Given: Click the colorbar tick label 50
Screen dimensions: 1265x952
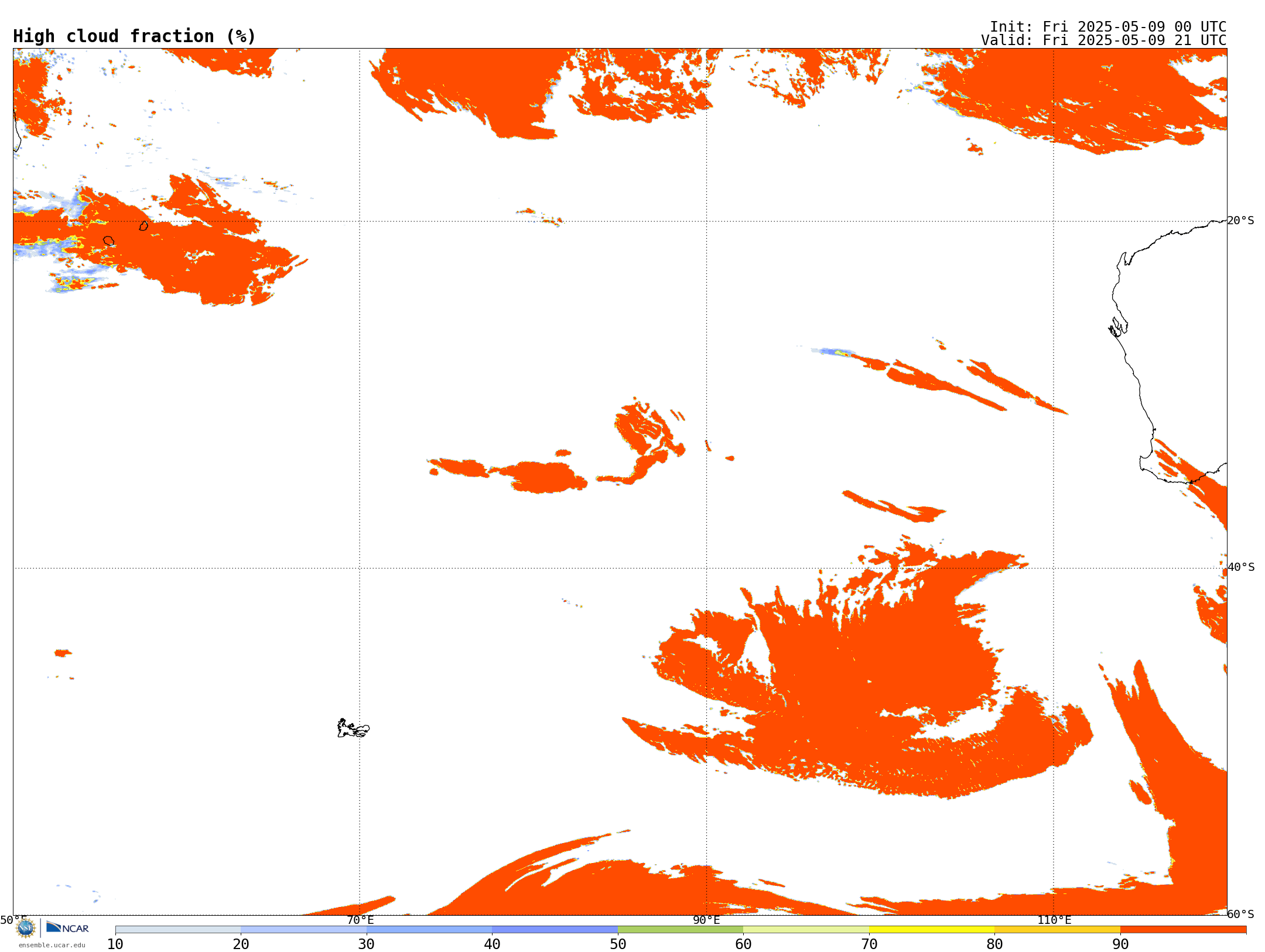Looking at the screenshot, I should (x=618, y=944).
